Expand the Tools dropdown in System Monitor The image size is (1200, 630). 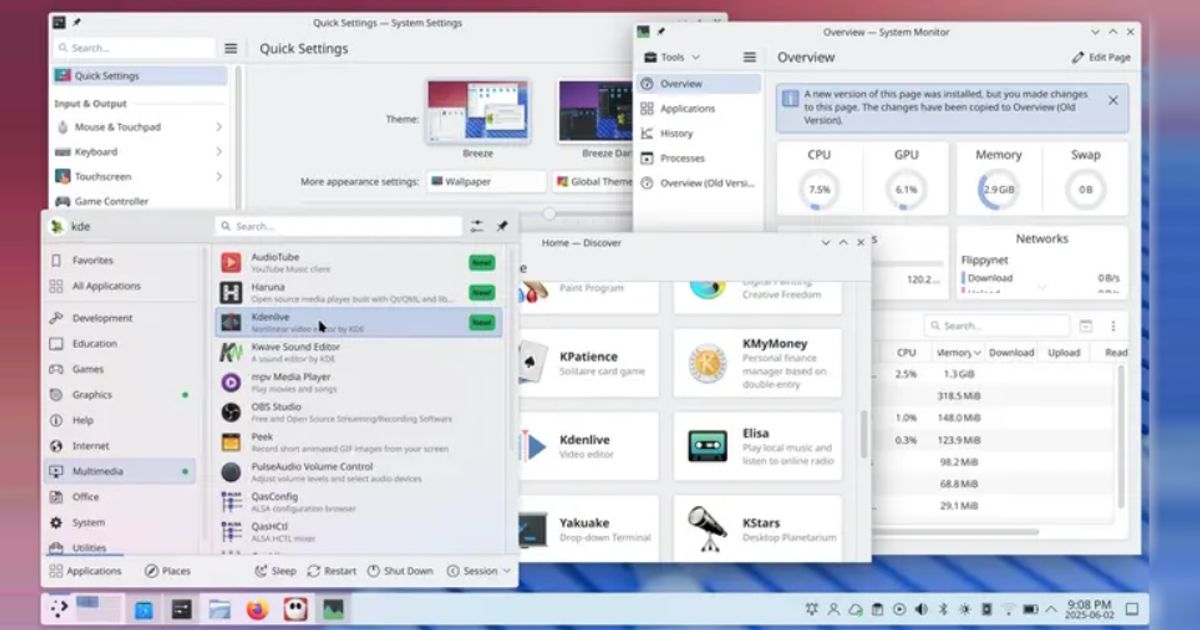[672, 57]
